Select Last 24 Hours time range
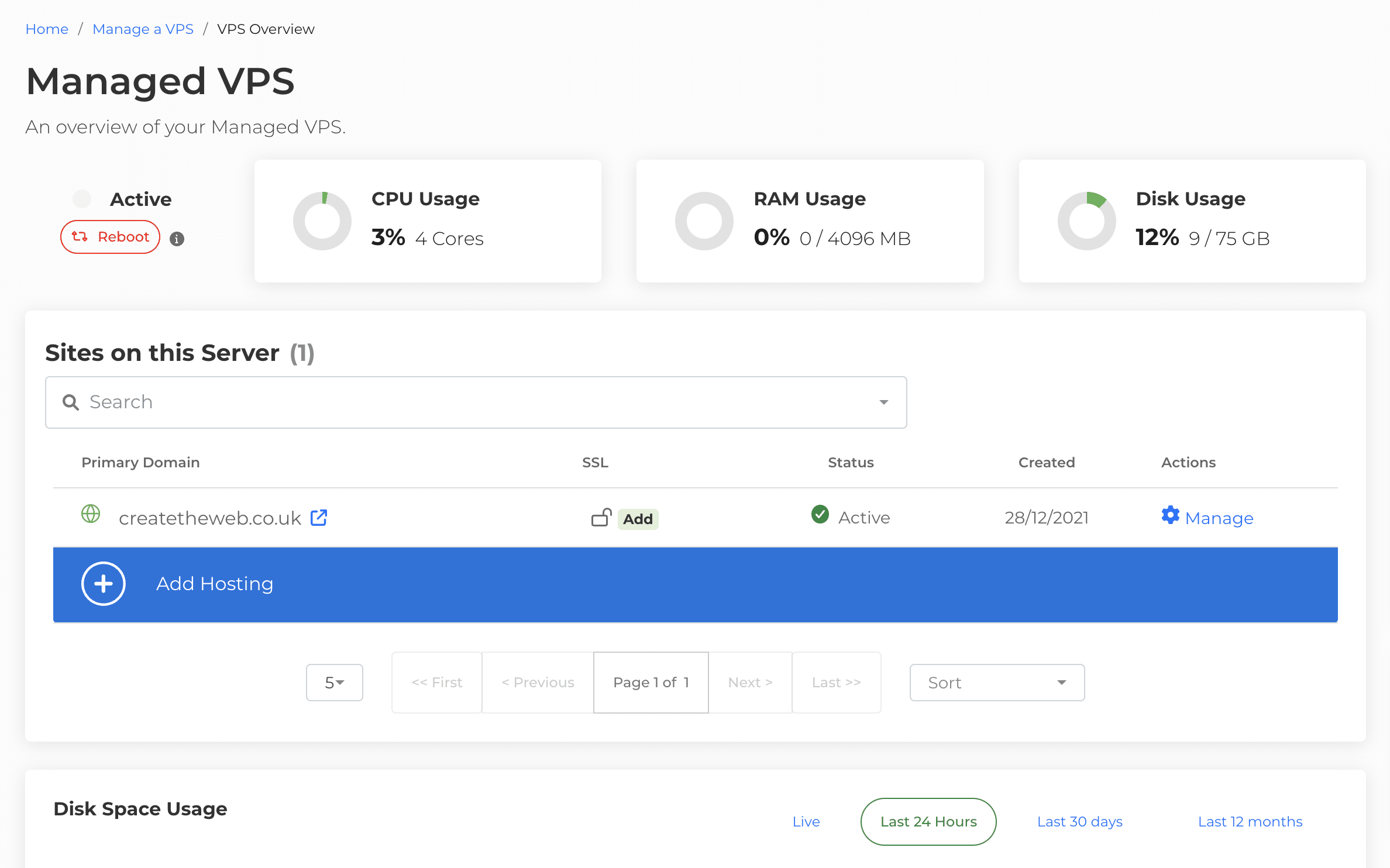This screenshot has height=868, width=1390. (x=928, y=822)
